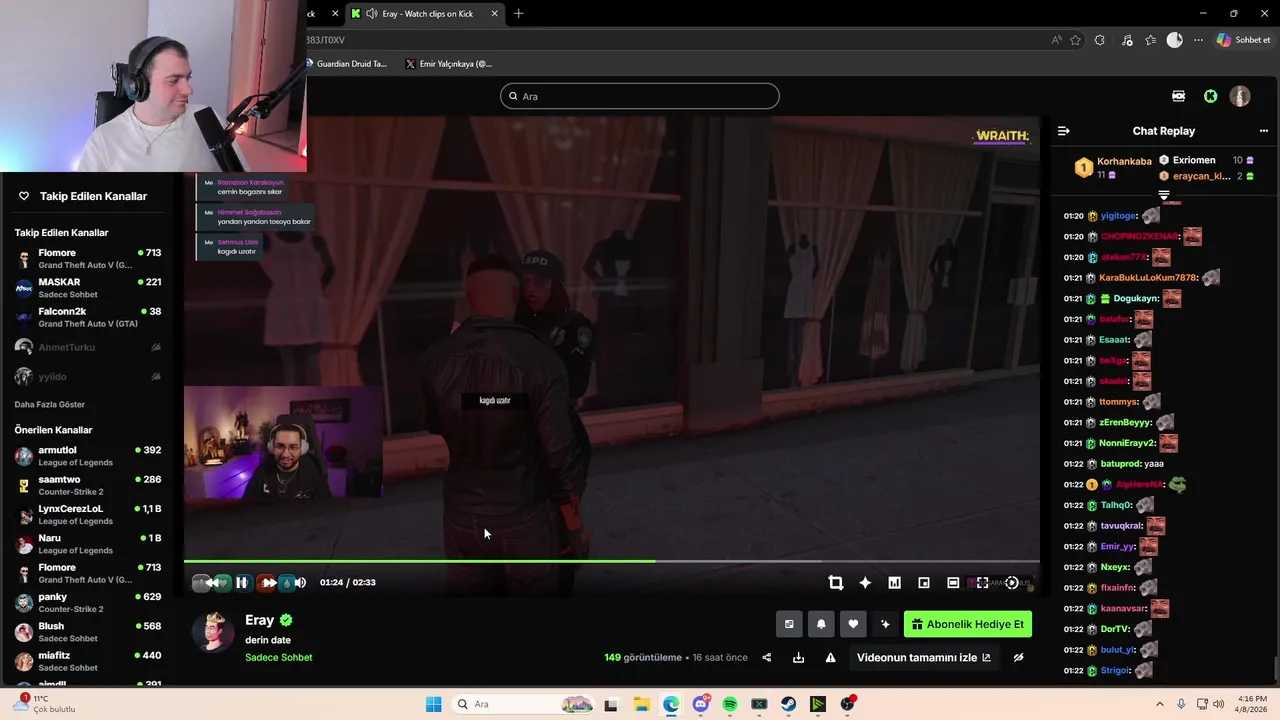Open recommended channel panky
1280x720 pixels.
point(88,602)
